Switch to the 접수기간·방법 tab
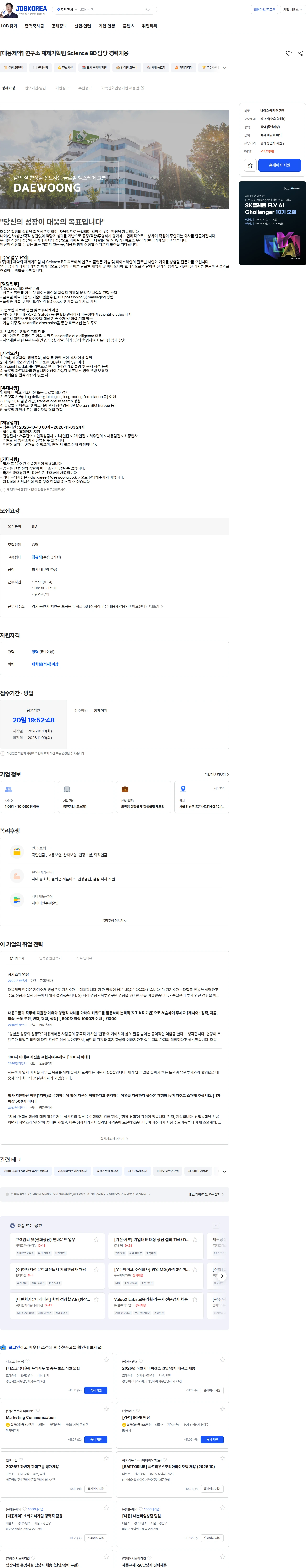 35,88
